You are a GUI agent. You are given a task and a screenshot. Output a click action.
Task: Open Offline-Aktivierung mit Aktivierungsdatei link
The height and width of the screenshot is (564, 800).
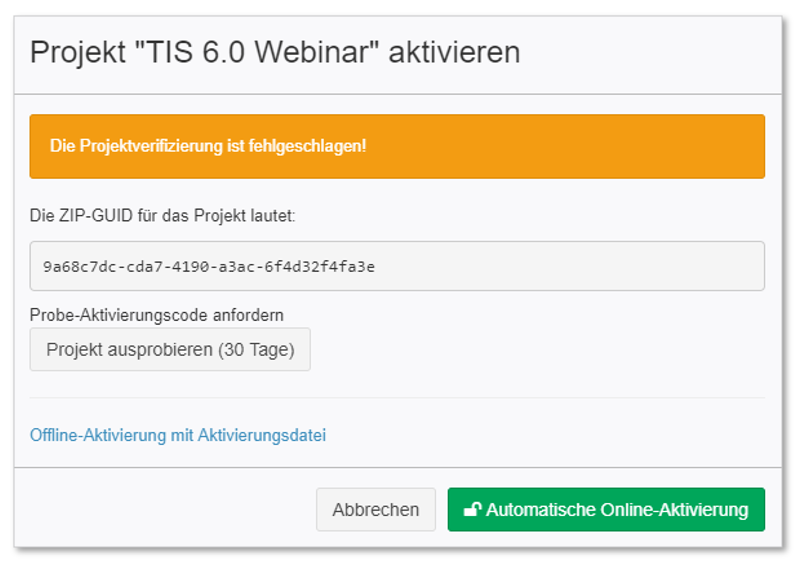pos(178,435)
